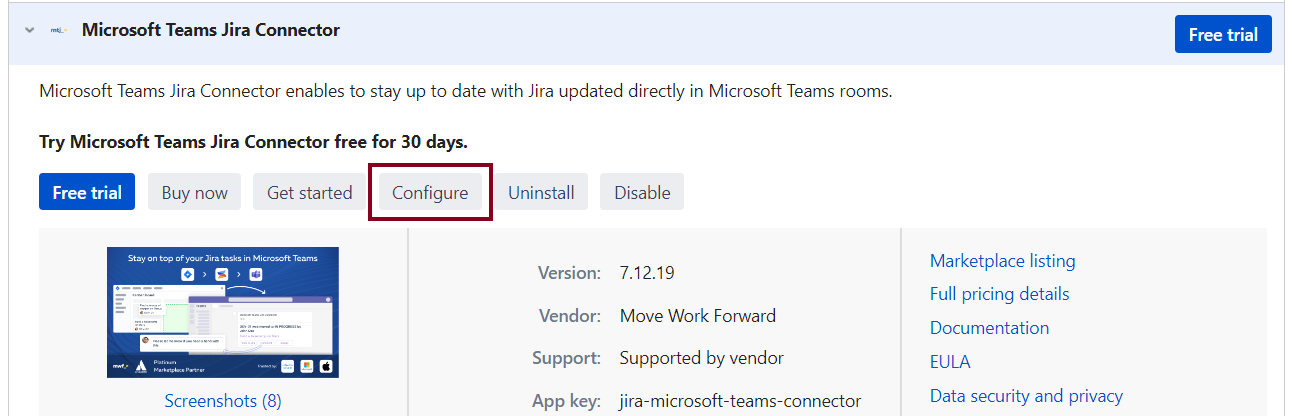Click the vendor name Move Work Forward
The image size is (1292, 416).
point(698,316)
